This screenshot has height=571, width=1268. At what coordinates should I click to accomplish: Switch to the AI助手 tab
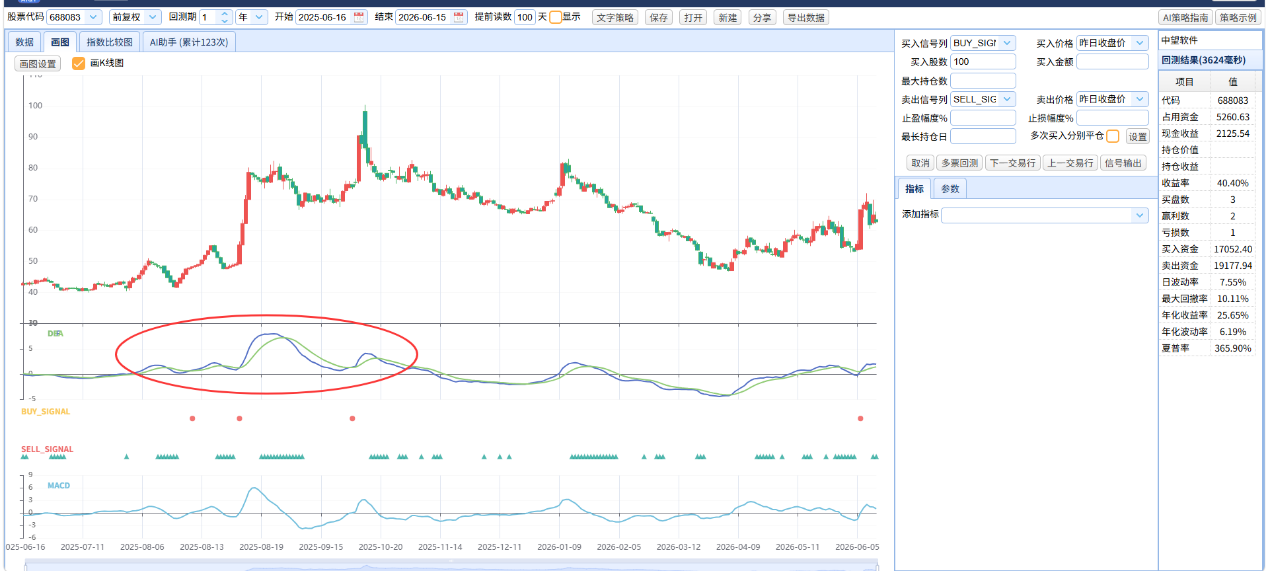click(189, 42)
